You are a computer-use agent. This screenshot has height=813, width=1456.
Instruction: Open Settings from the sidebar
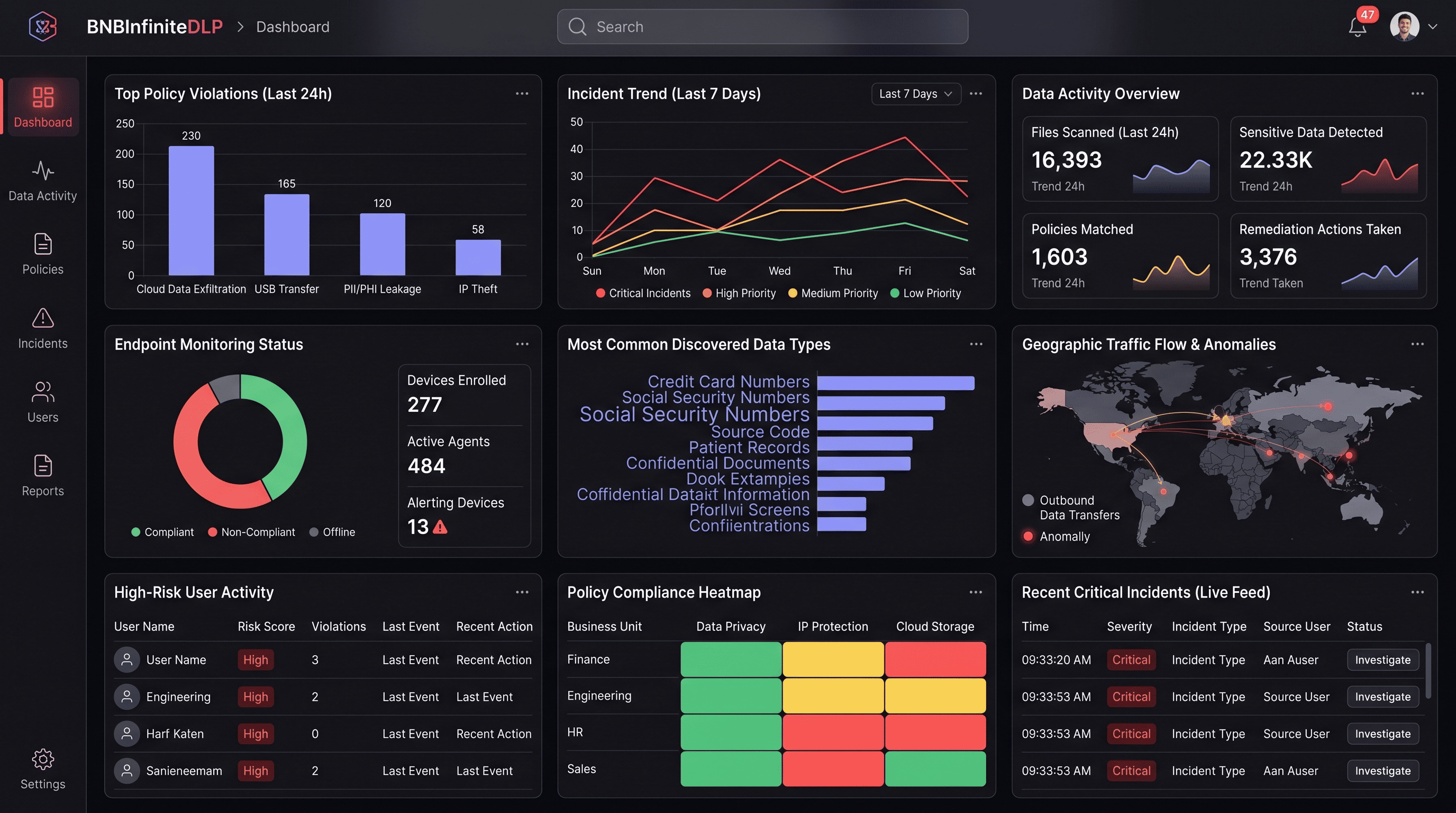click(x=42, y=769)
